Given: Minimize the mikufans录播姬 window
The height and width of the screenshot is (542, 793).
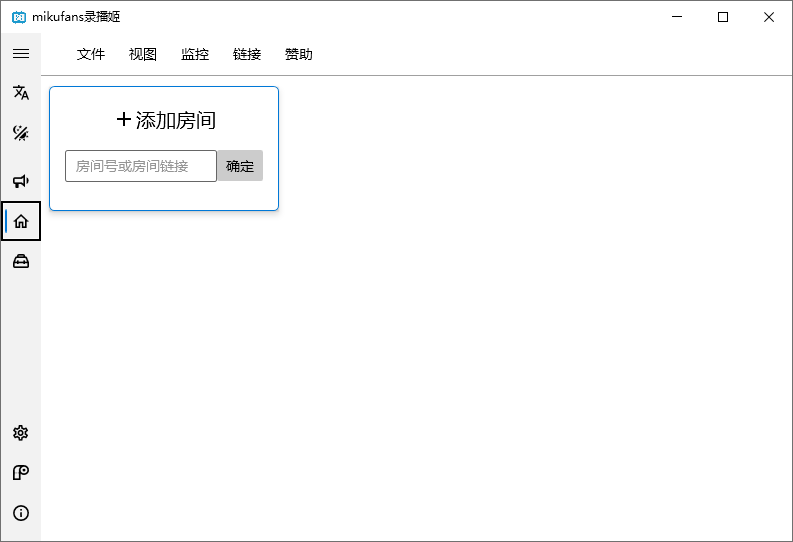Looking at the screenshot, I should (x=677, y=17).
